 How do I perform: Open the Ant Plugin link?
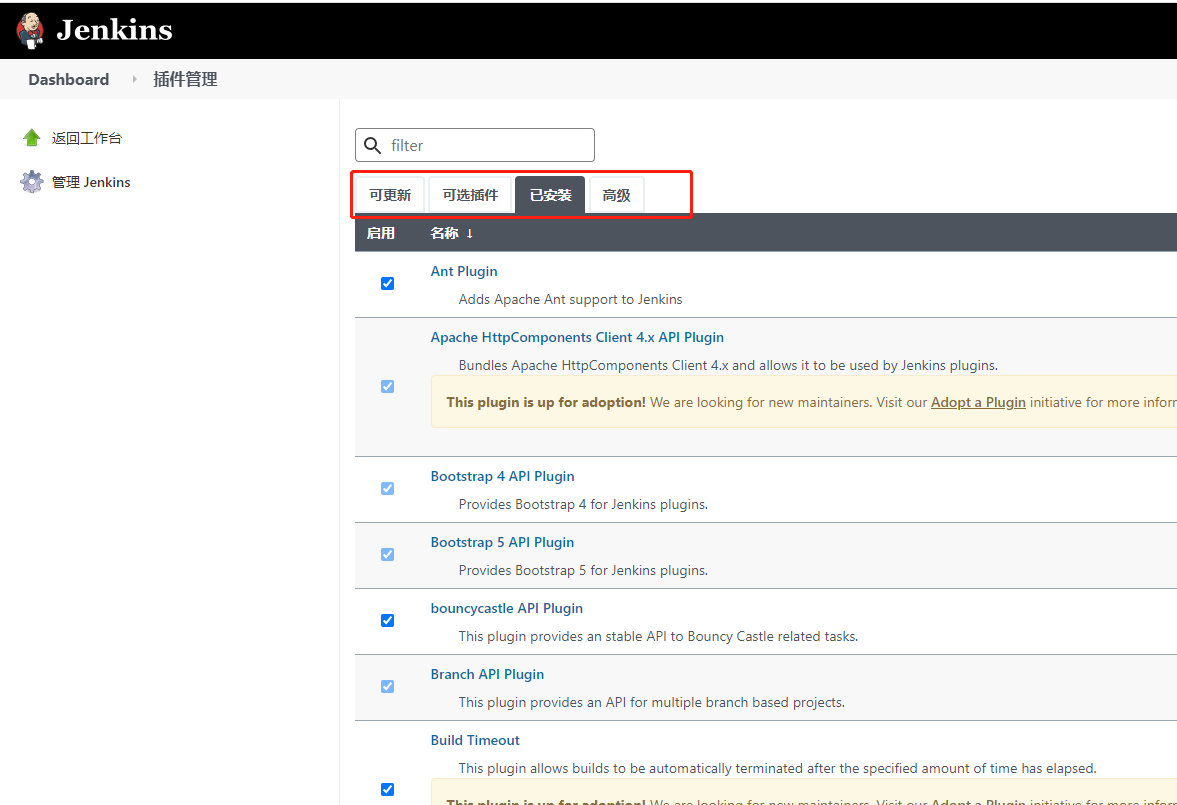[x=464, y=271]
